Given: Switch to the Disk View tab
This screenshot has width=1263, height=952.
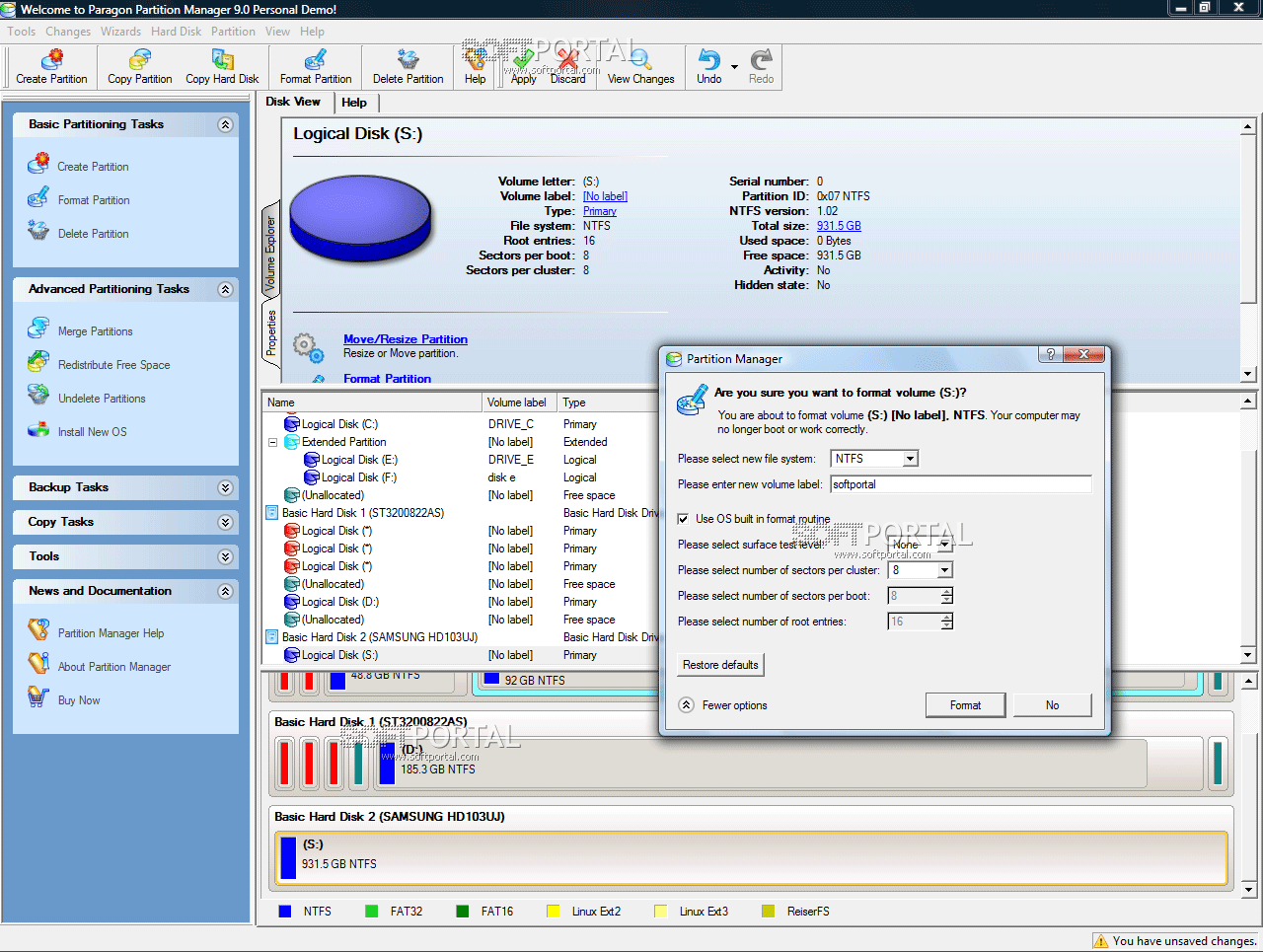Looking at the screenshot, I should (x=293, y=102).
